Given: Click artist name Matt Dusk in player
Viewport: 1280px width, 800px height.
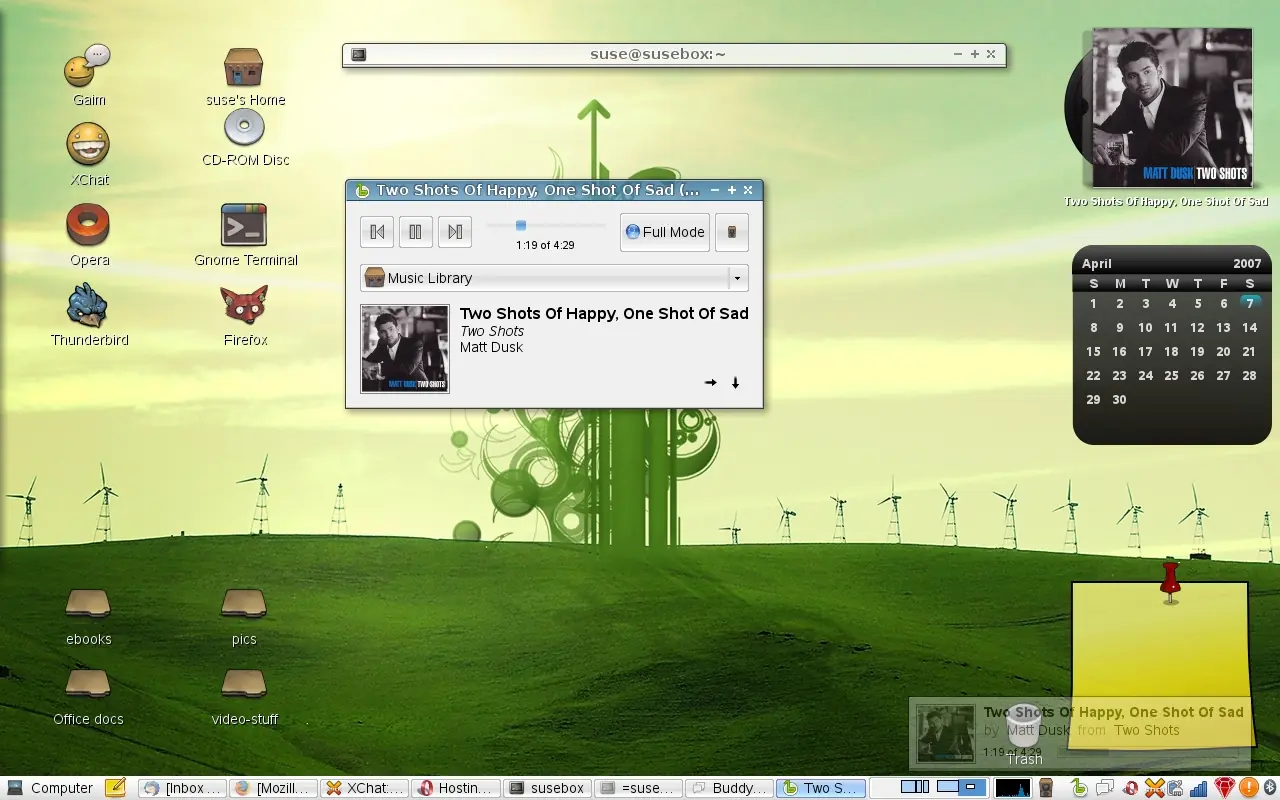Looking at the screenshot, I should click(x=491, y=347).
